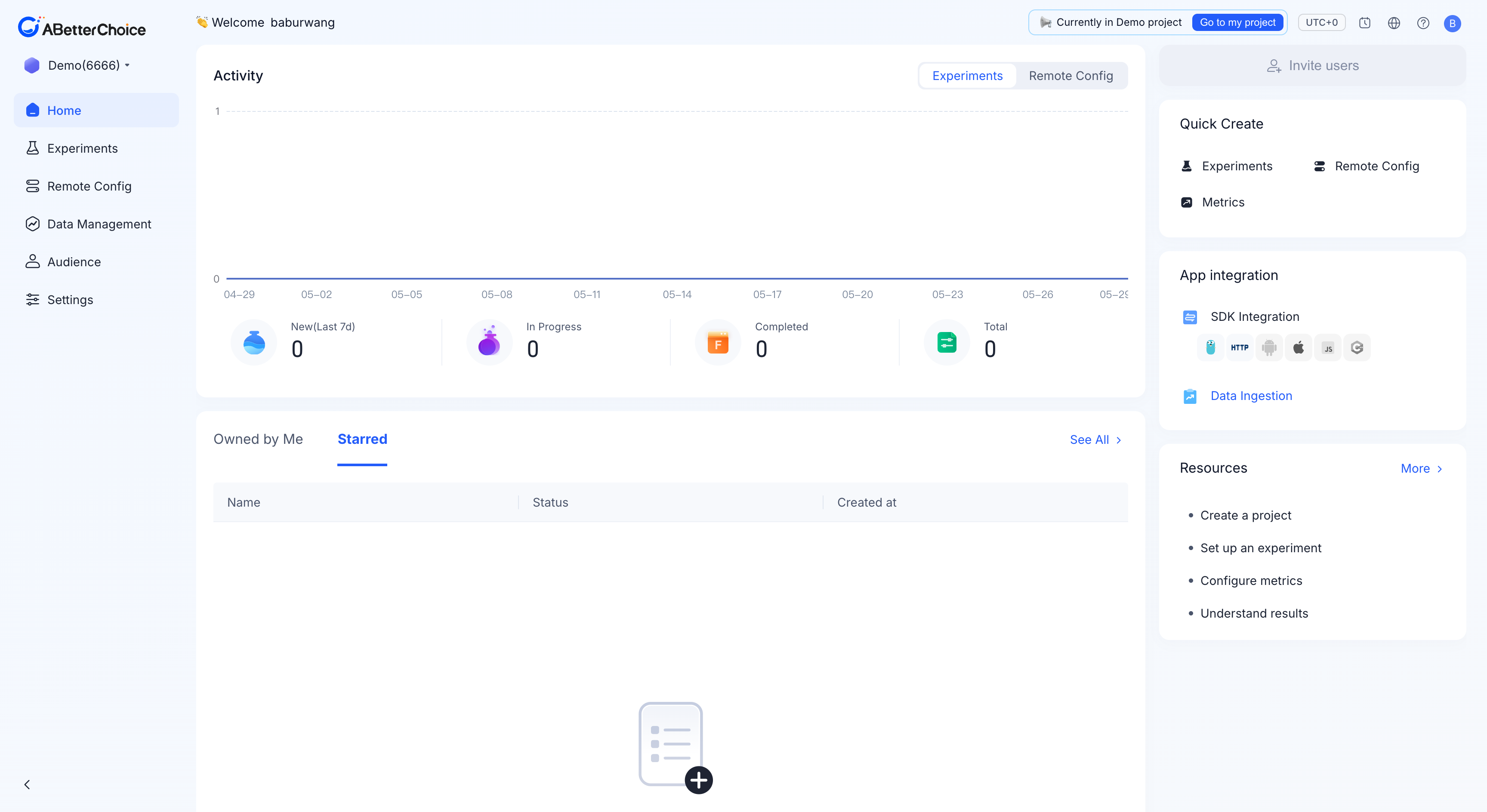Click the Completed orange icon

718,342
